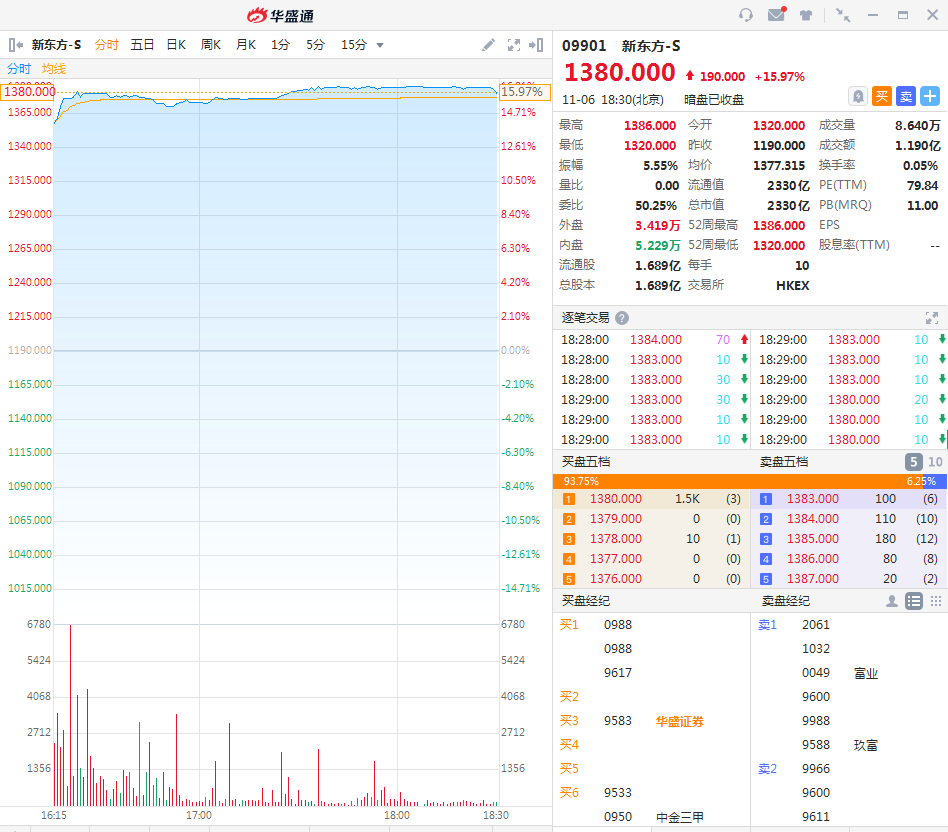Switch to 日K chart tab
The width and height of the screenshot is (948, 832).
[176, 45]
